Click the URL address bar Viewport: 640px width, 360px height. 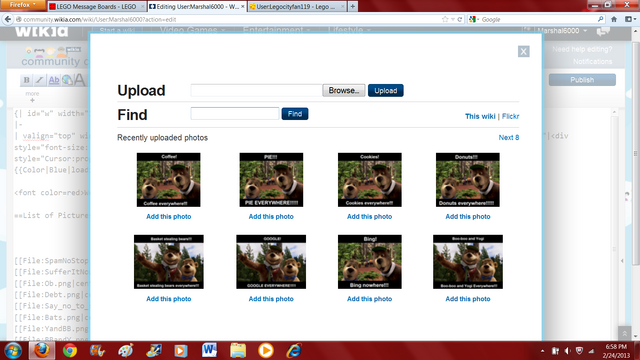pos(229,19)
